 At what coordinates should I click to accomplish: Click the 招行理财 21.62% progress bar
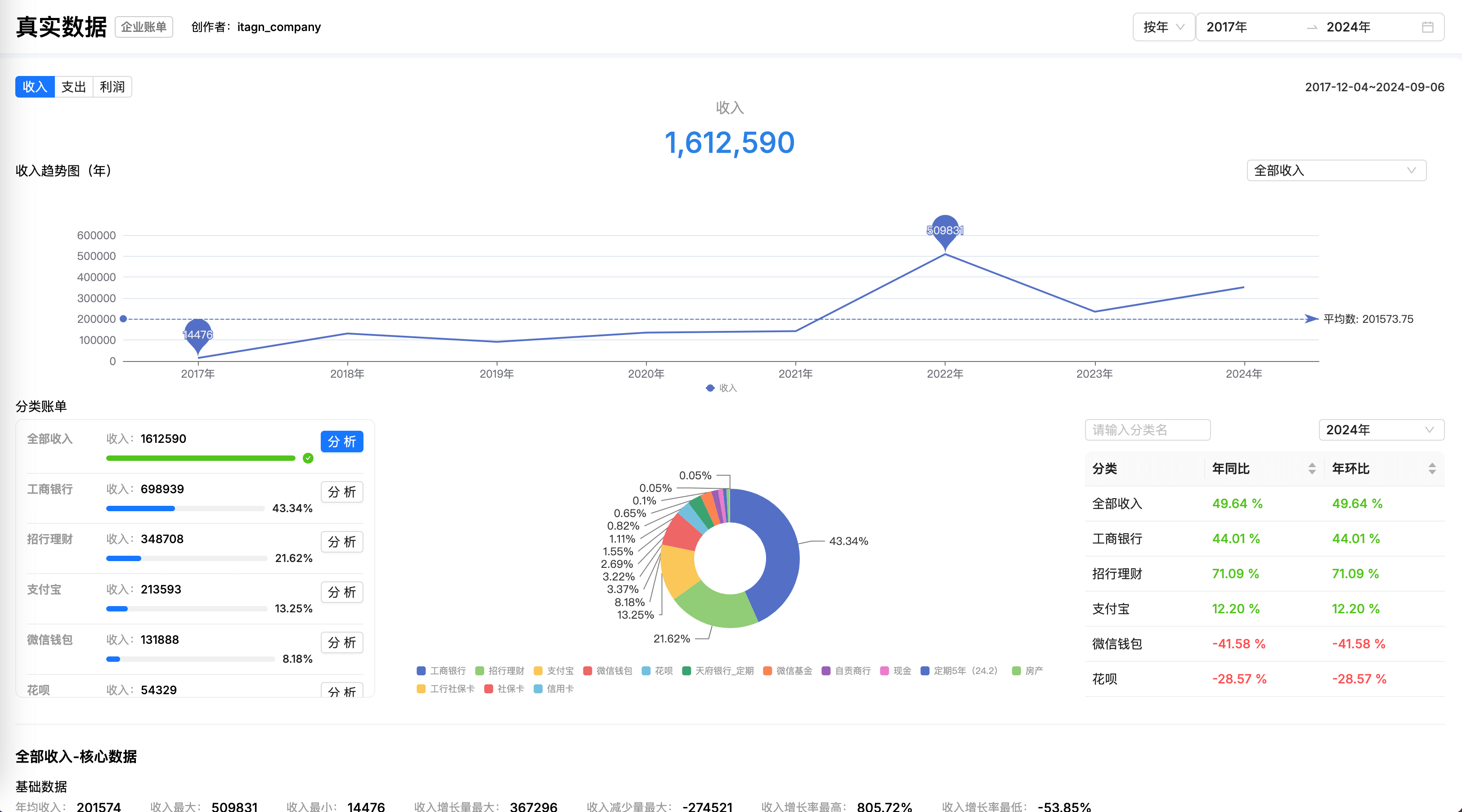[x=187, y=558]
